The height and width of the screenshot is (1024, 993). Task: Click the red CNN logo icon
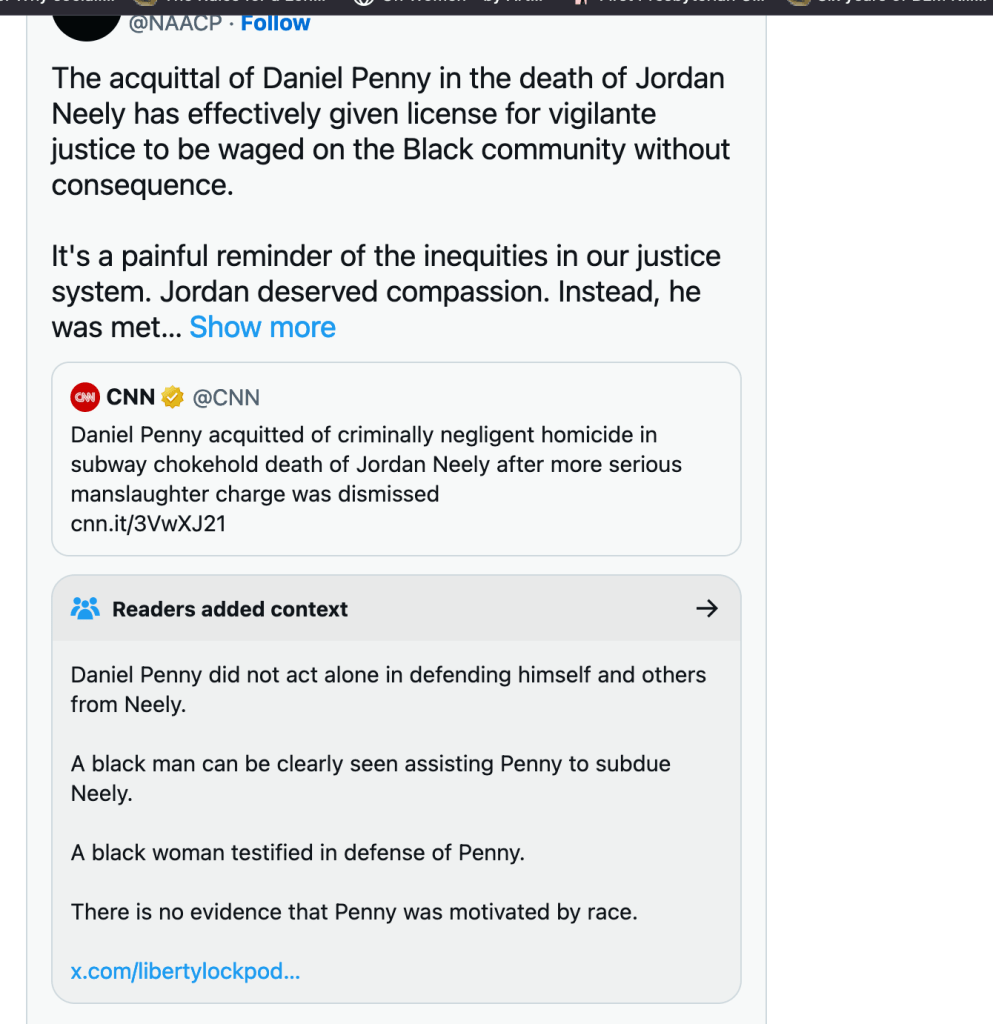coord(85,397)
